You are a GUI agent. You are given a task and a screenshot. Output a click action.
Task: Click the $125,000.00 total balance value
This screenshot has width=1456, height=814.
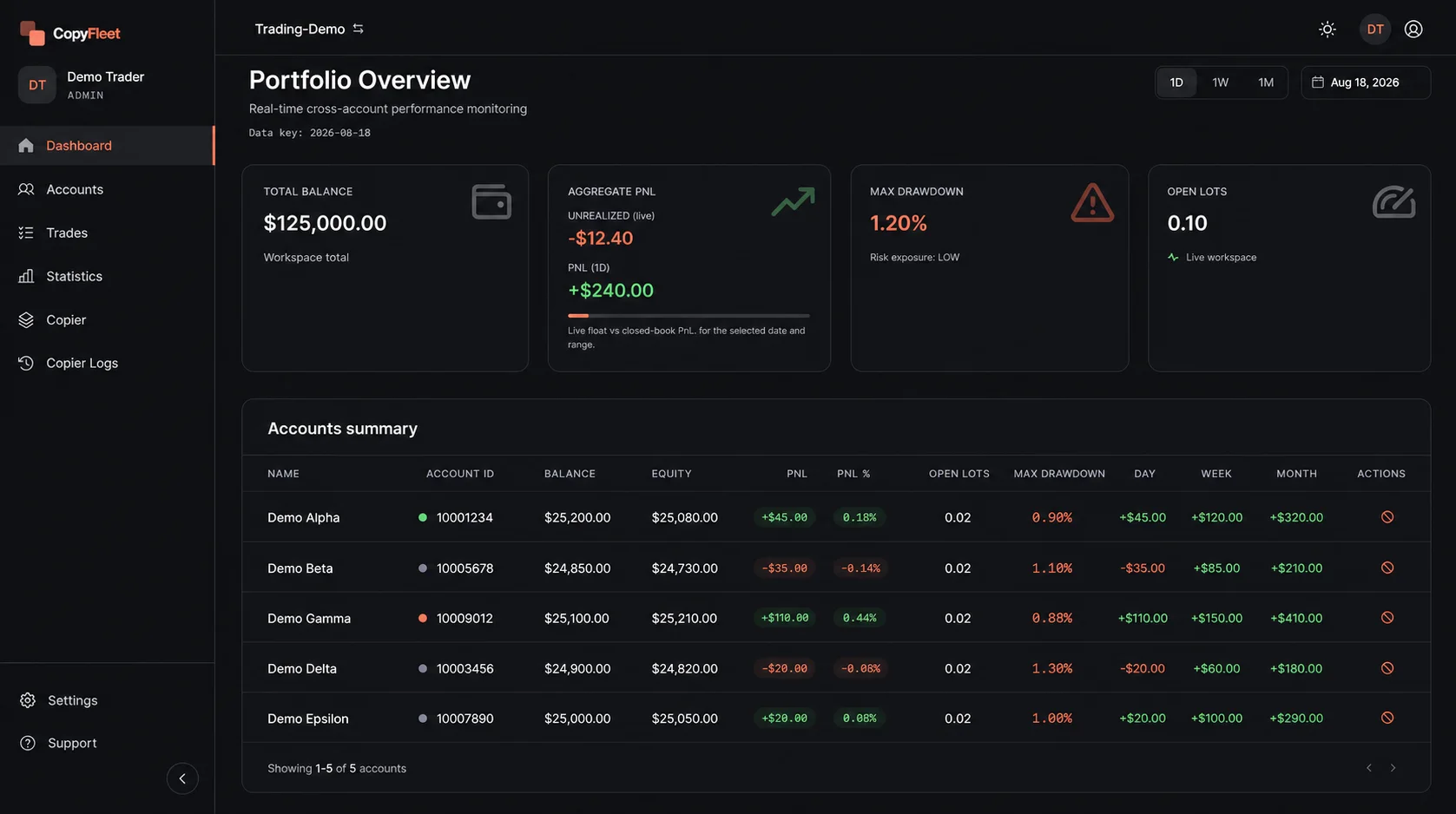pyautogui.click(x=325, y=223)
